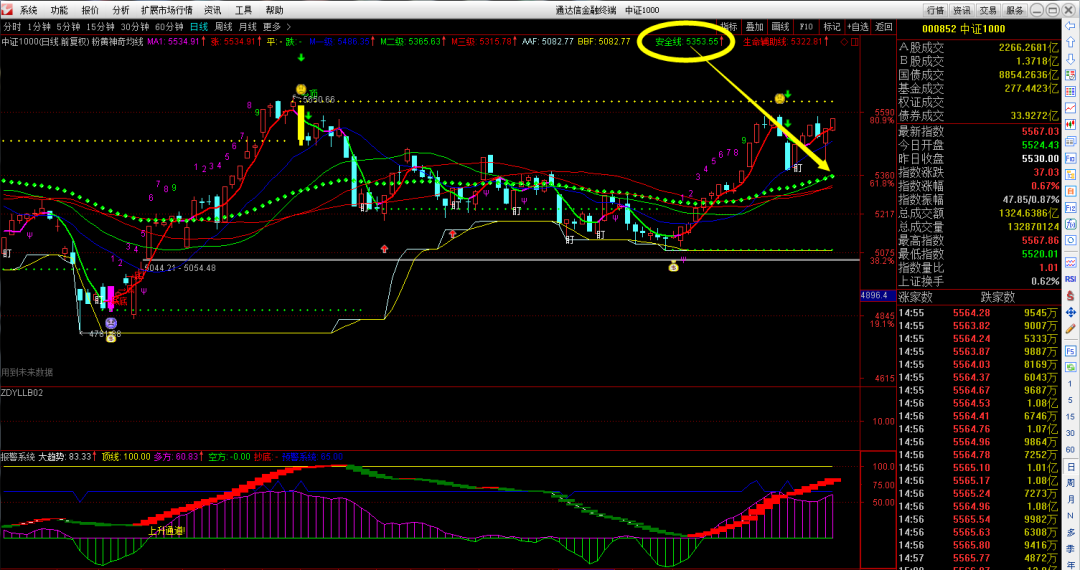This screenshot has height=570, width=1080.
Task: Open the 系统 menu
Action: (x=28, y=10)
